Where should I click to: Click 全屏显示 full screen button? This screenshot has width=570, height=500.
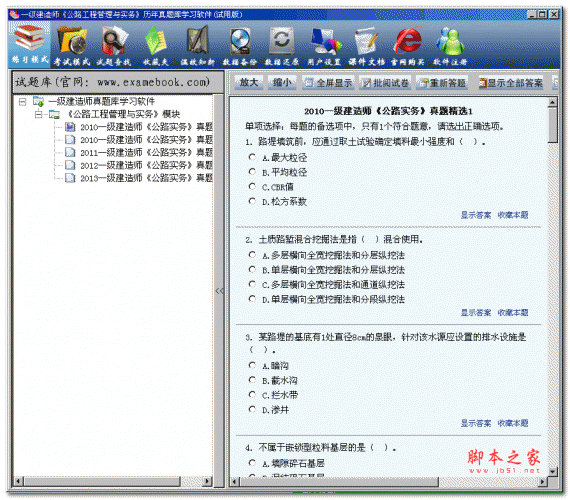pos(329,83)
